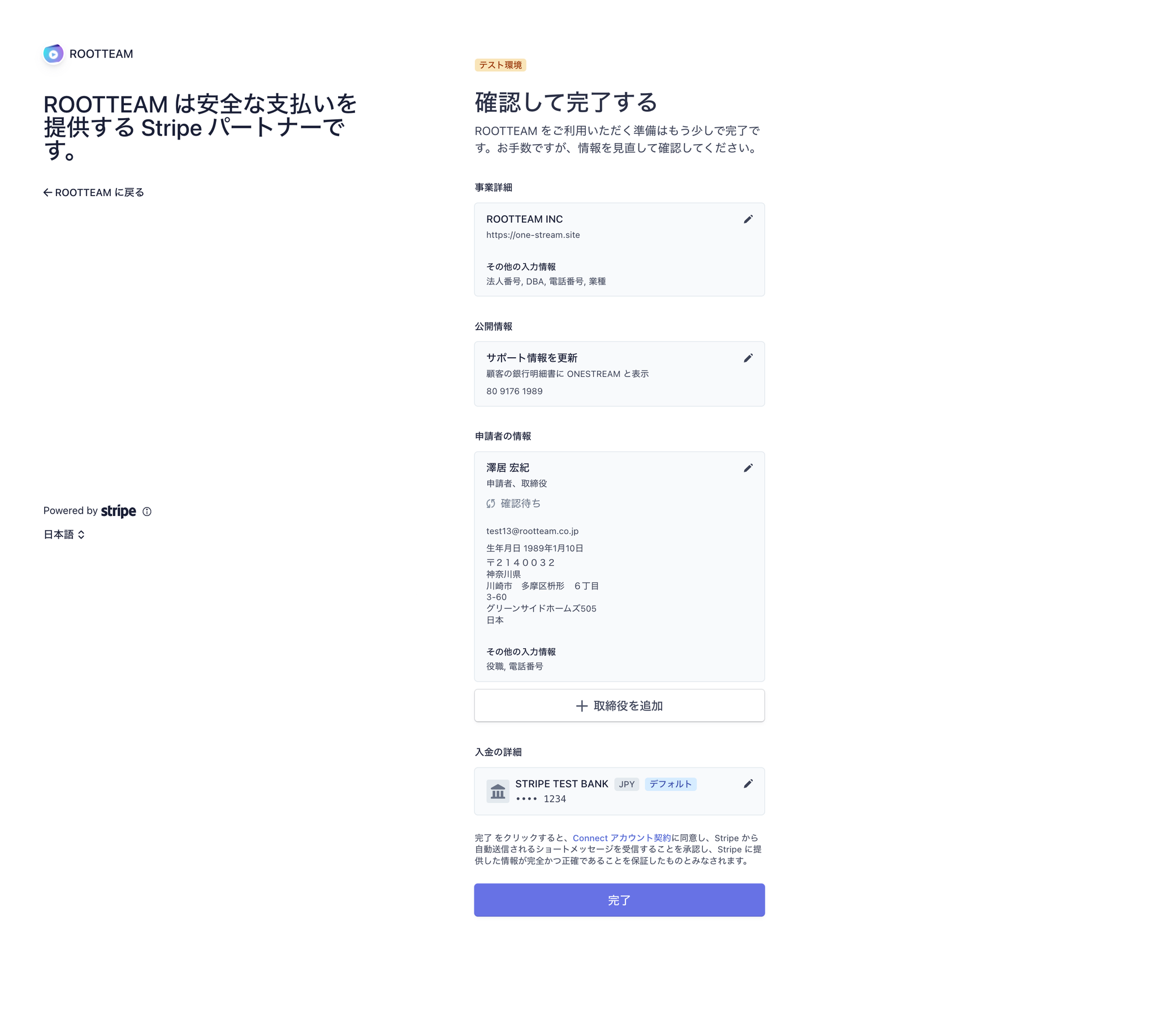Edit applicant 澤居 宏紀 information
Viewport: 1158px width, 1036px height.
pyautogui.click(x=747, y=468)
